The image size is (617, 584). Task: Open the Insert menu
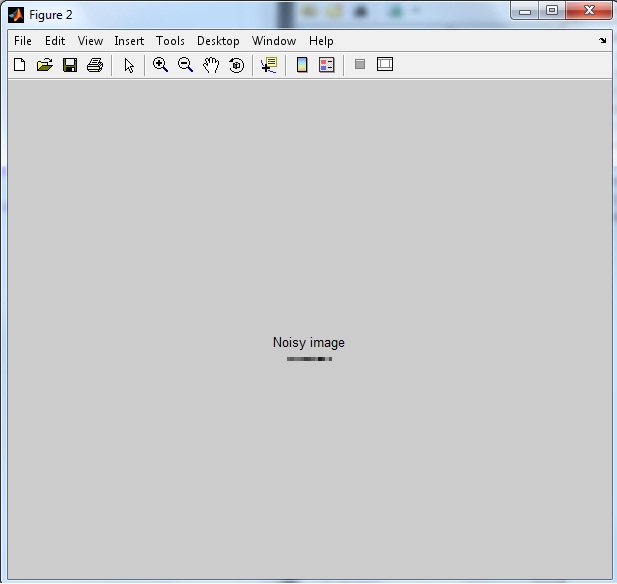tap(129, 41)
